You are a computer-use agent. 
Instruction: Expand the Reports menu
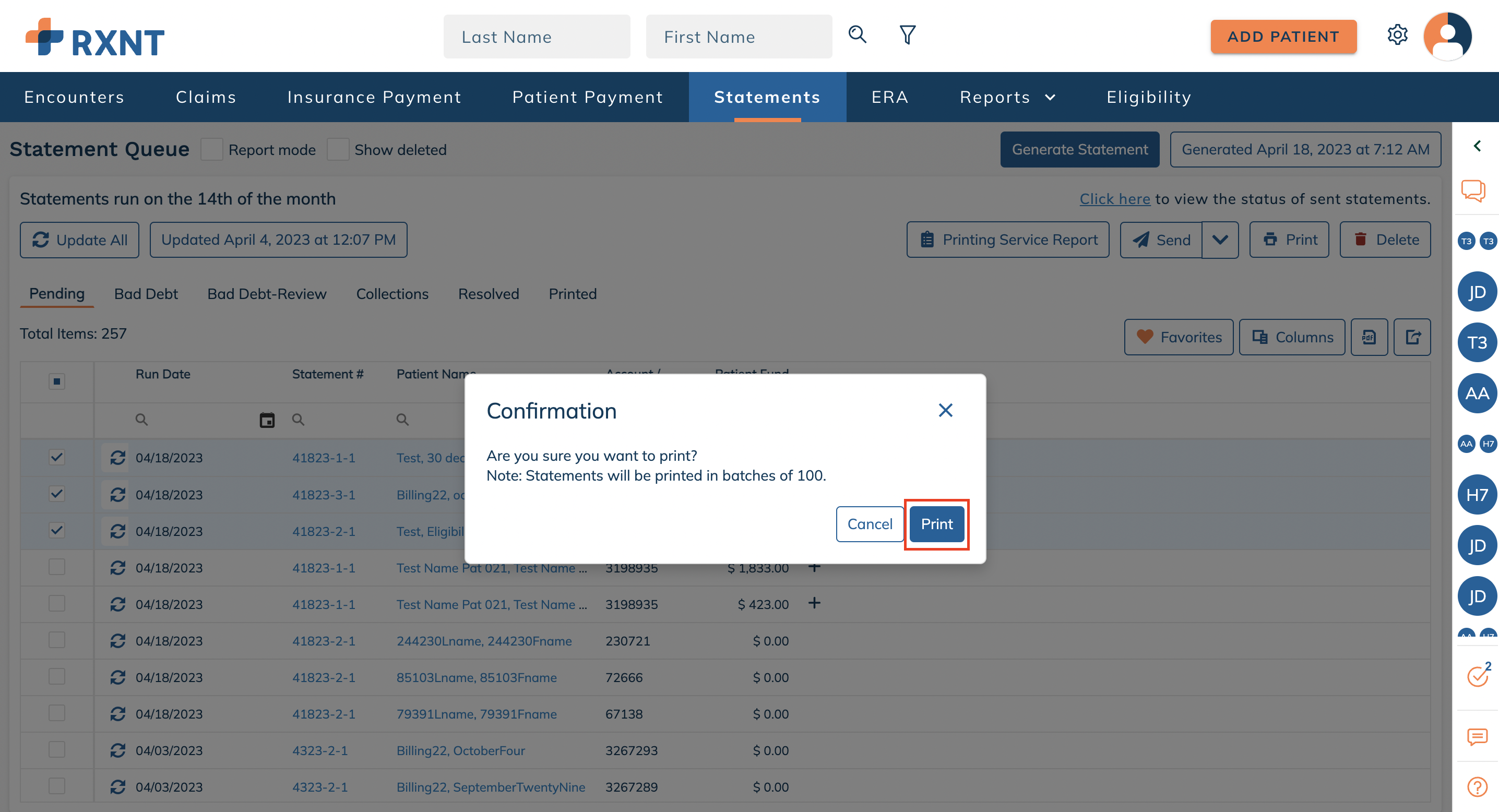coord(1007,97)
